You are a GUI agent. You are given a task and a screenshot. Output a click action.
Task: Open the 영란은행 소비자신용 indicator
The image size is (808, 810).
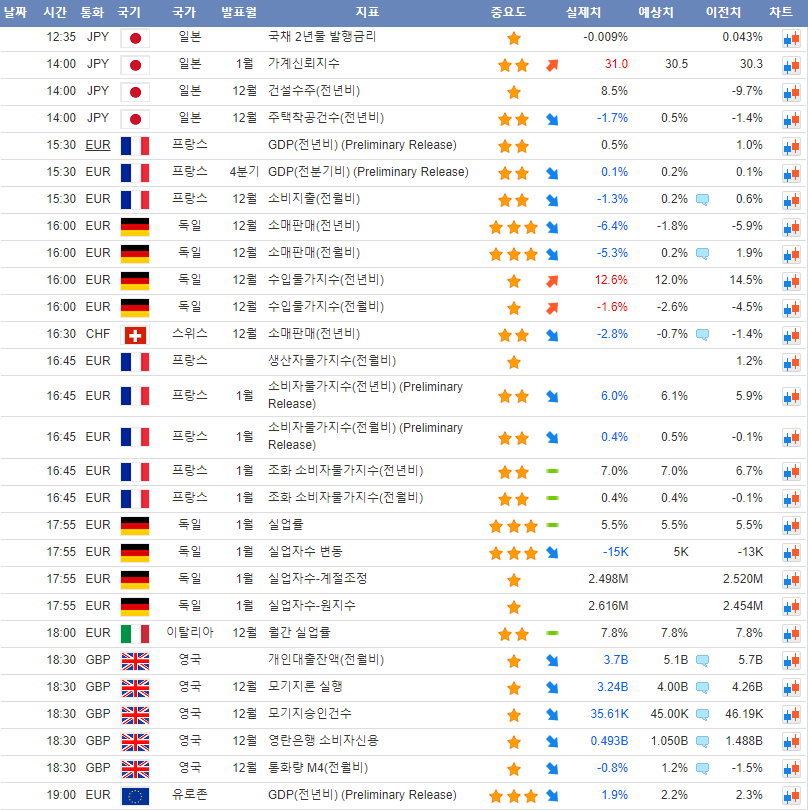(323, 741)
